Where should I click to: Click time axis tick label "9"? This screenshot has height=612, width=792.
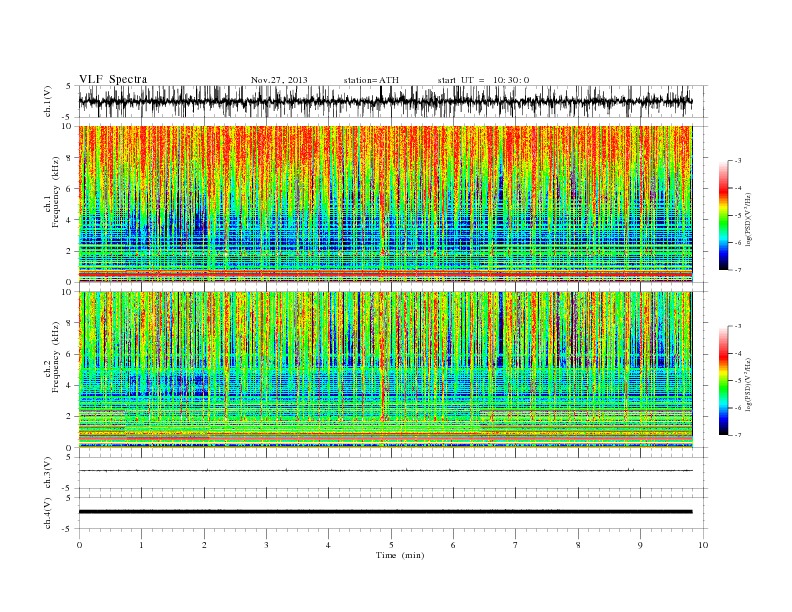pos(640,545)
